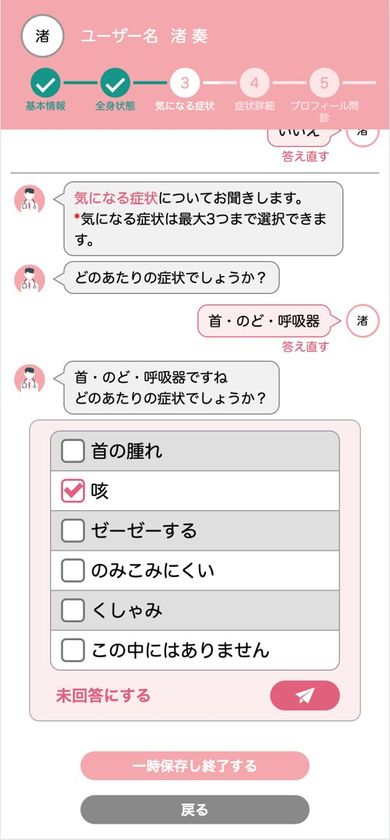Click the 一時保存し終了する button
Viewport: 390px width, 840px height.
point(195,766)
